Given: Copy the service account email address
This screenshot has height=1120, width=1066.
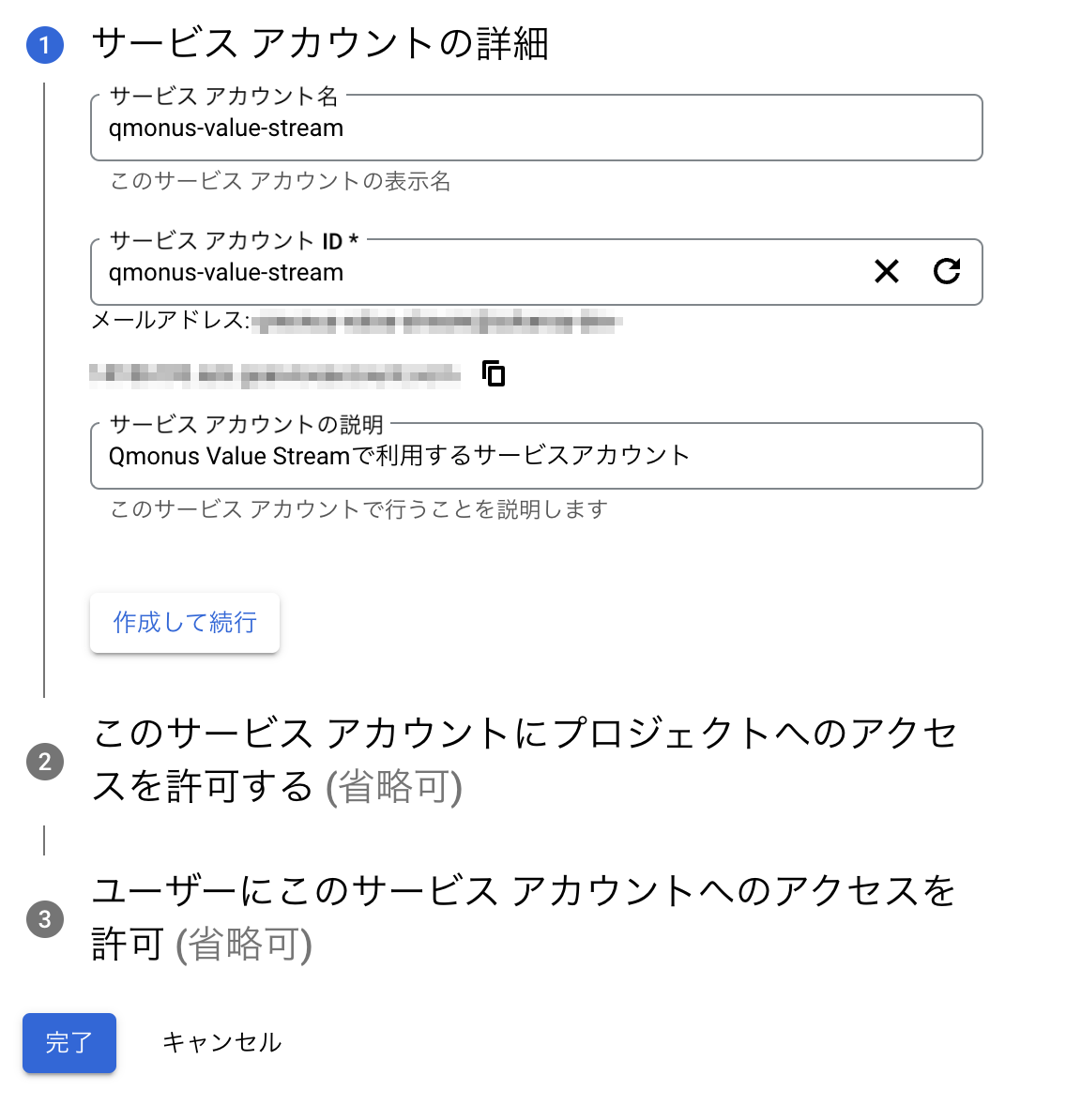Looking at the screenshot, I should point(494,373).
